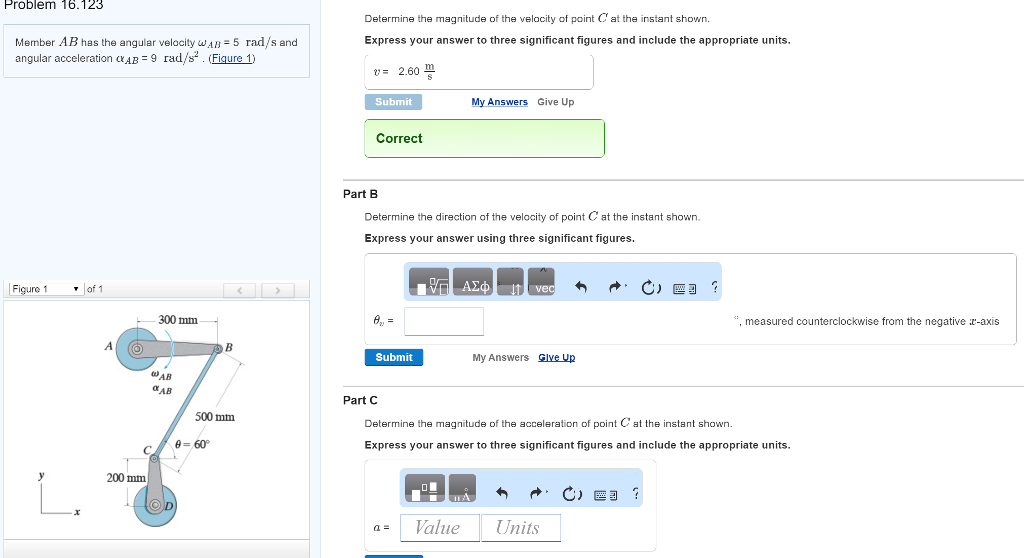This screenshot has height=558, width=1024.
Task: Go to previous figure arrow
Action: [x=240, y=290]
